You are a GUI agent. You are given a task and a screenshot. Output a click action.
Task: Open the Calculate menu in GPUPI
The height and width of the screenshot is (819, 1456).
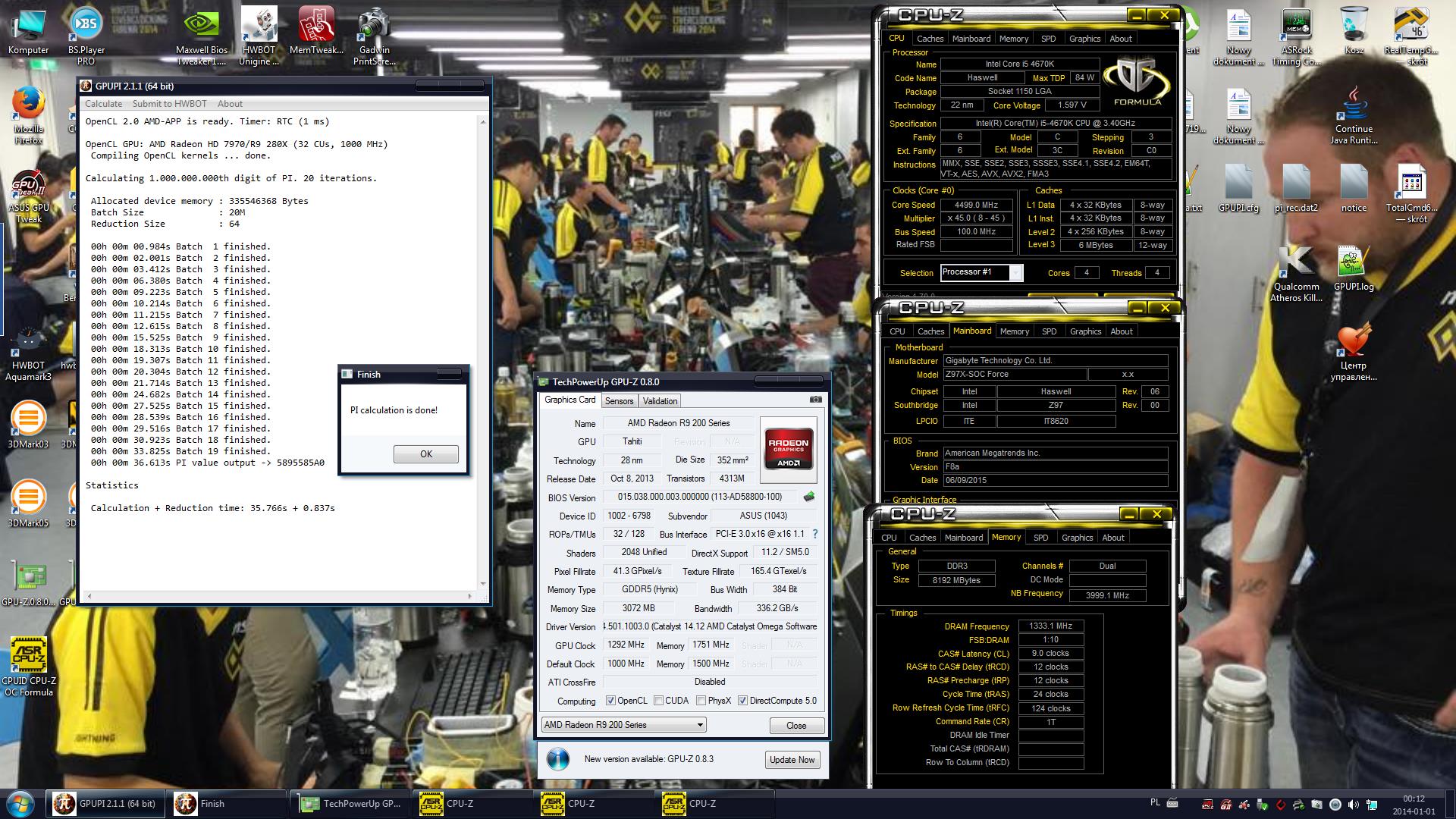(x=103, y=104)
